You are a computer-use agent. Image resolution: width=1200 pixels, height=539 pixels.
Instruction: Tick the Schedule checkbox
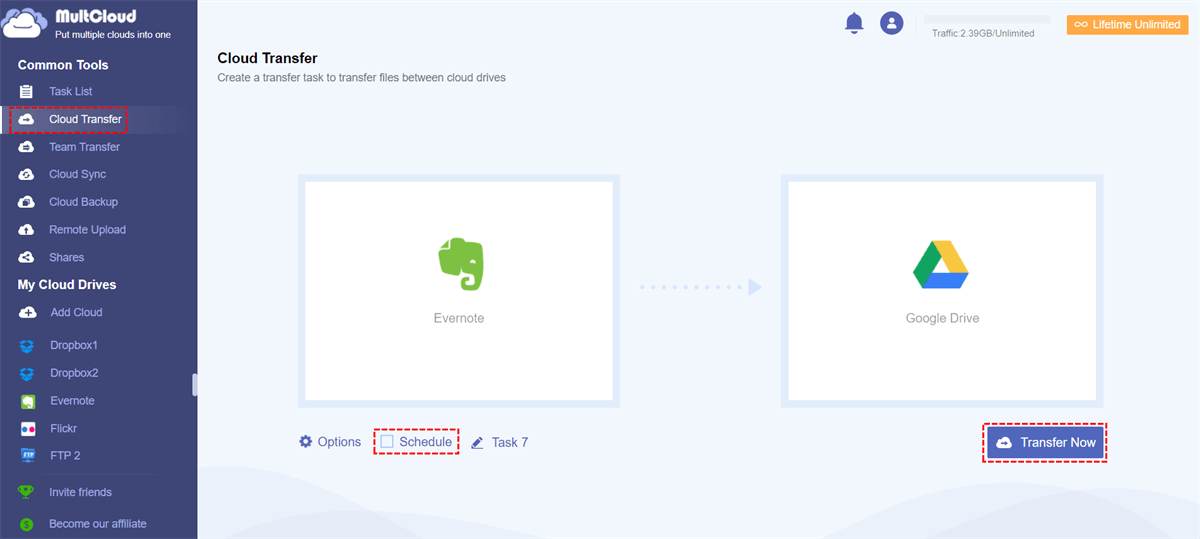pos(387,441)
